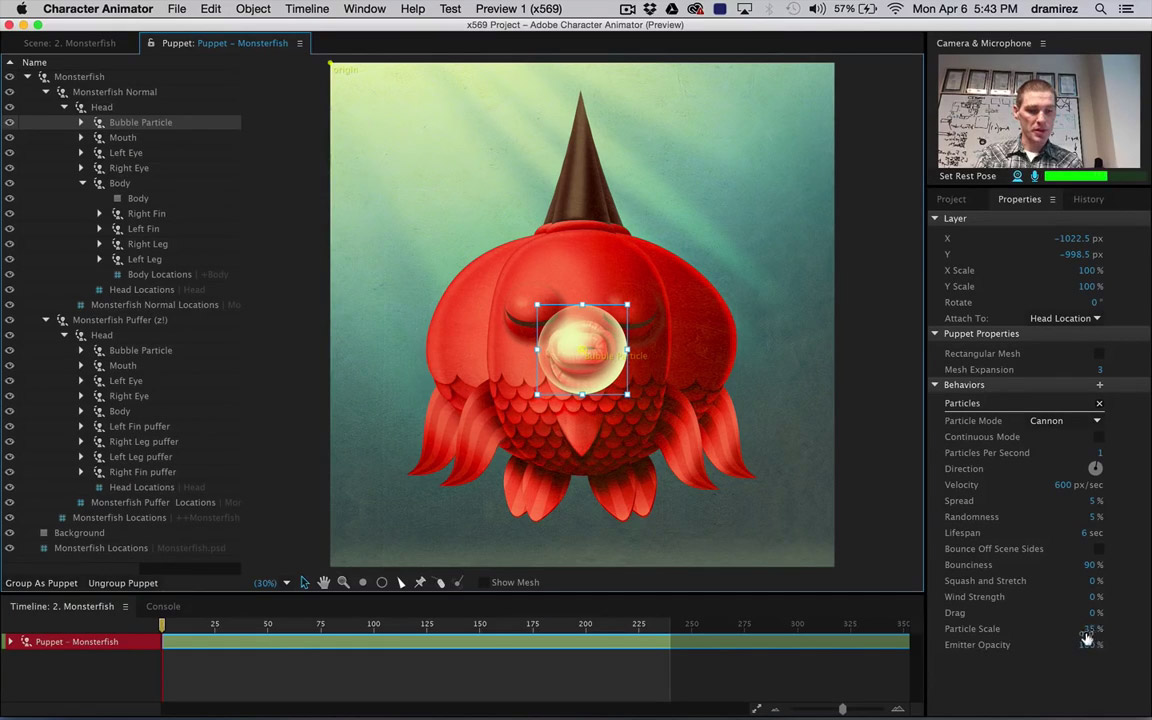1152x720 pixels.
Task: Click the Ungroup Puppet button
Action: point(123,583)
